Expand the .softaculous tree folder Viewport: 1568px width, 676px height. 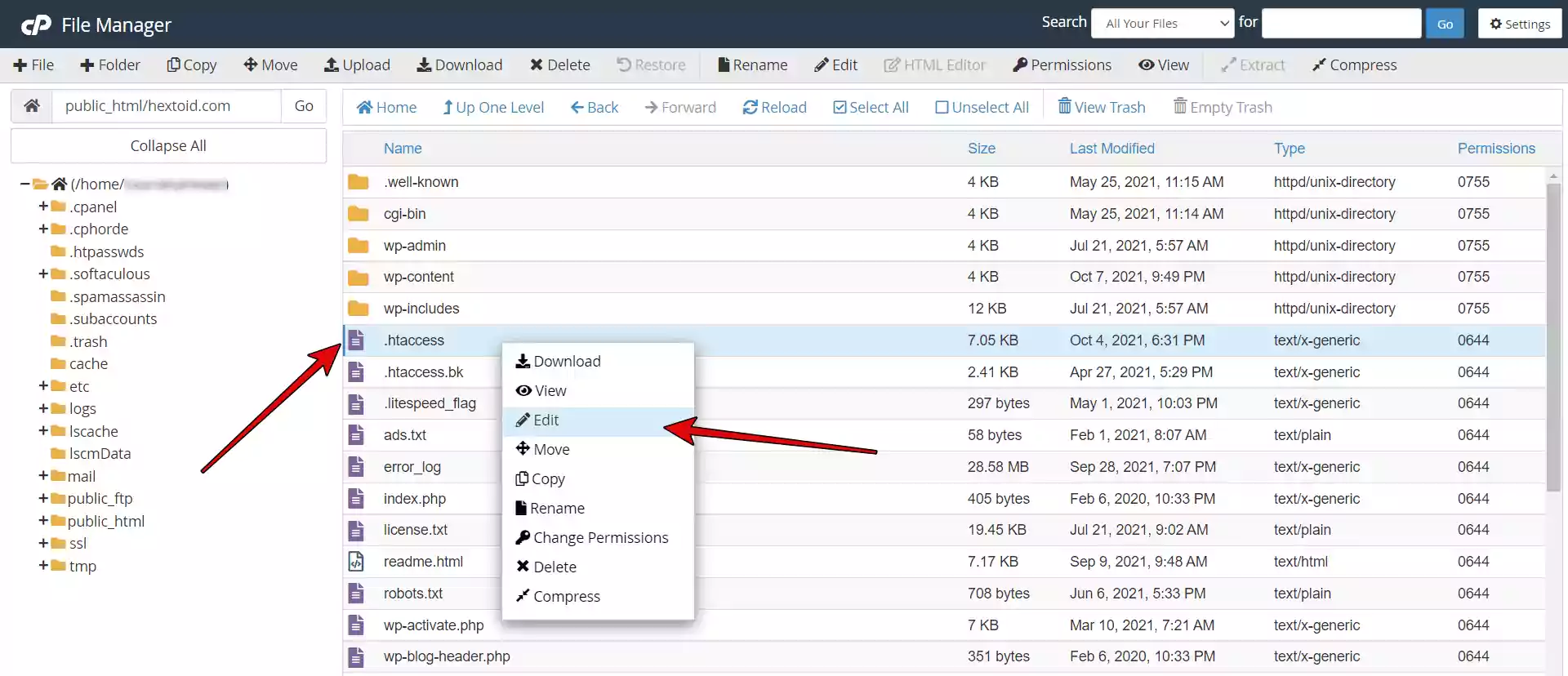click(43, 274)
